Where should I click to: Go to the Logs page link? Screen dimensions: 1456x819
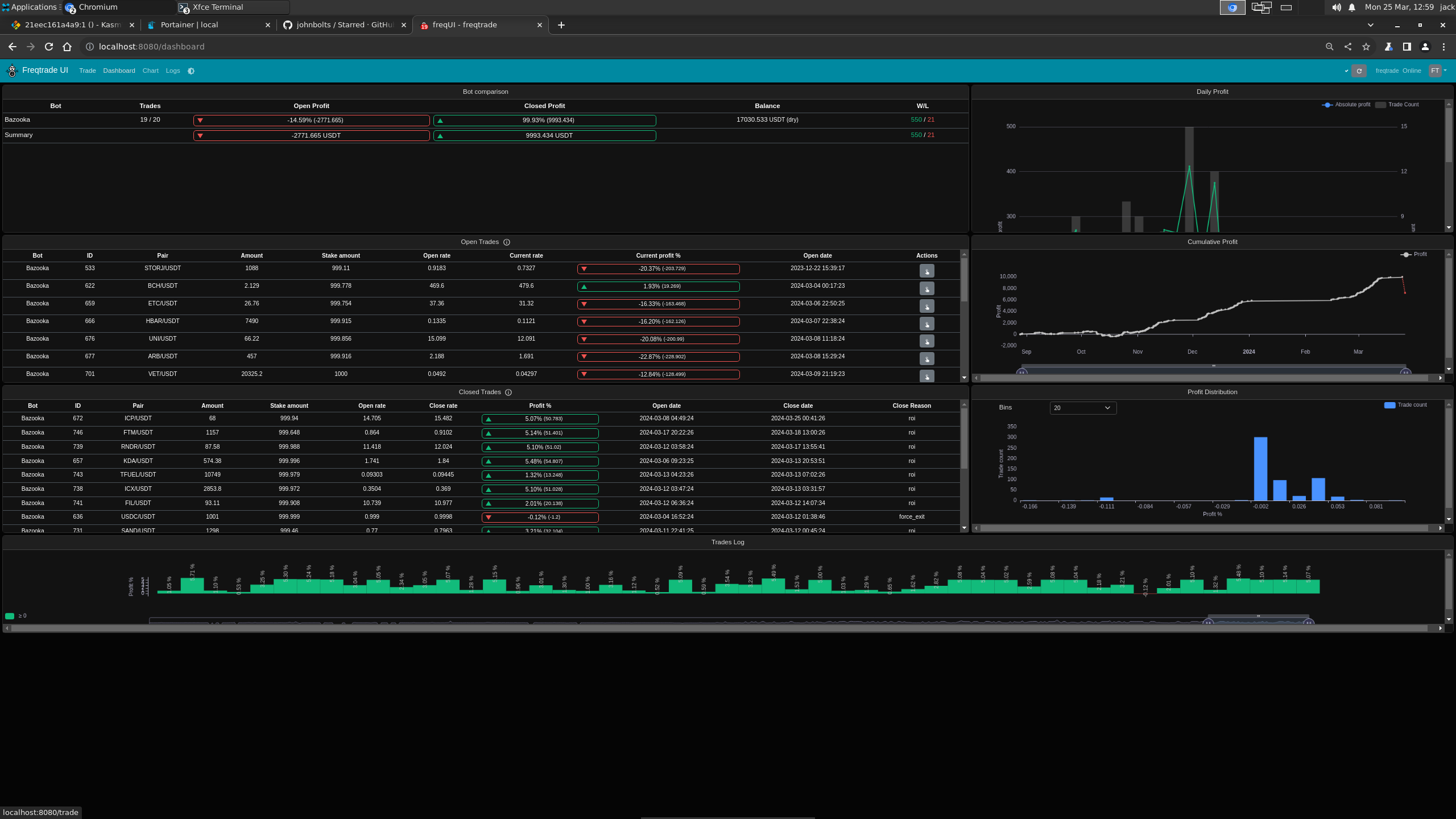coord(173,71)
